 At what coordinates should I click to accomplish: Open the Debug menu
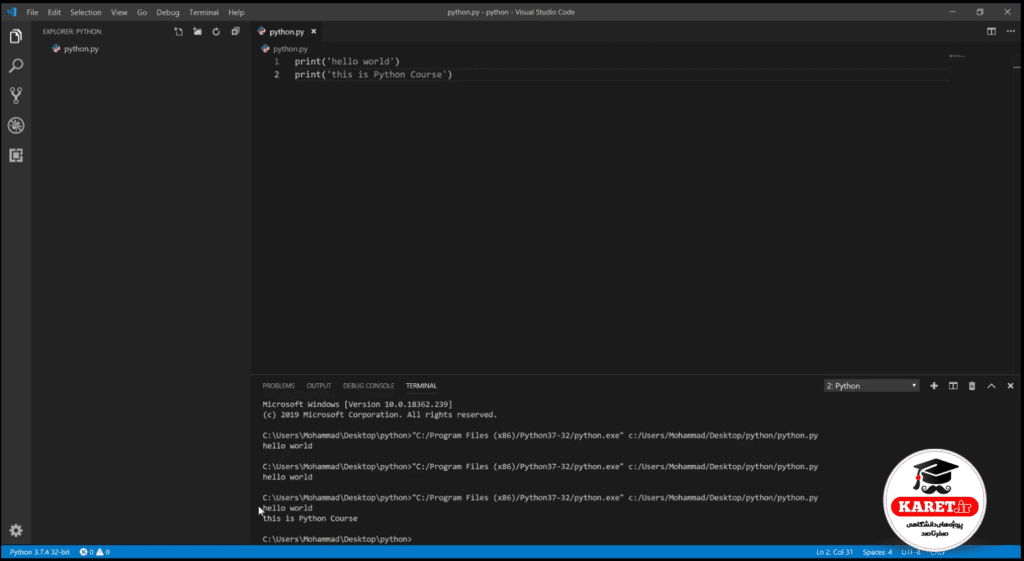(x=168, y=12)
